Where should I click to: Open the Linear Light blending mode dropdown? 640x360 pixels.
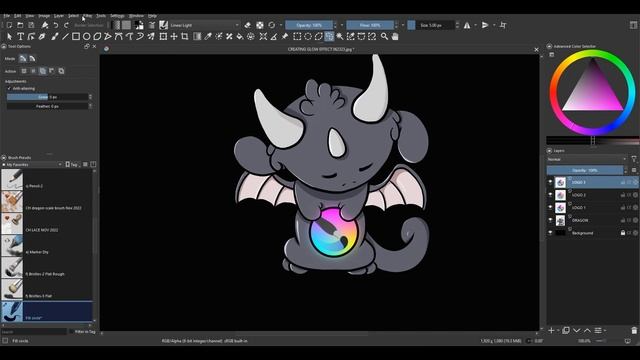tap(205, 25)
